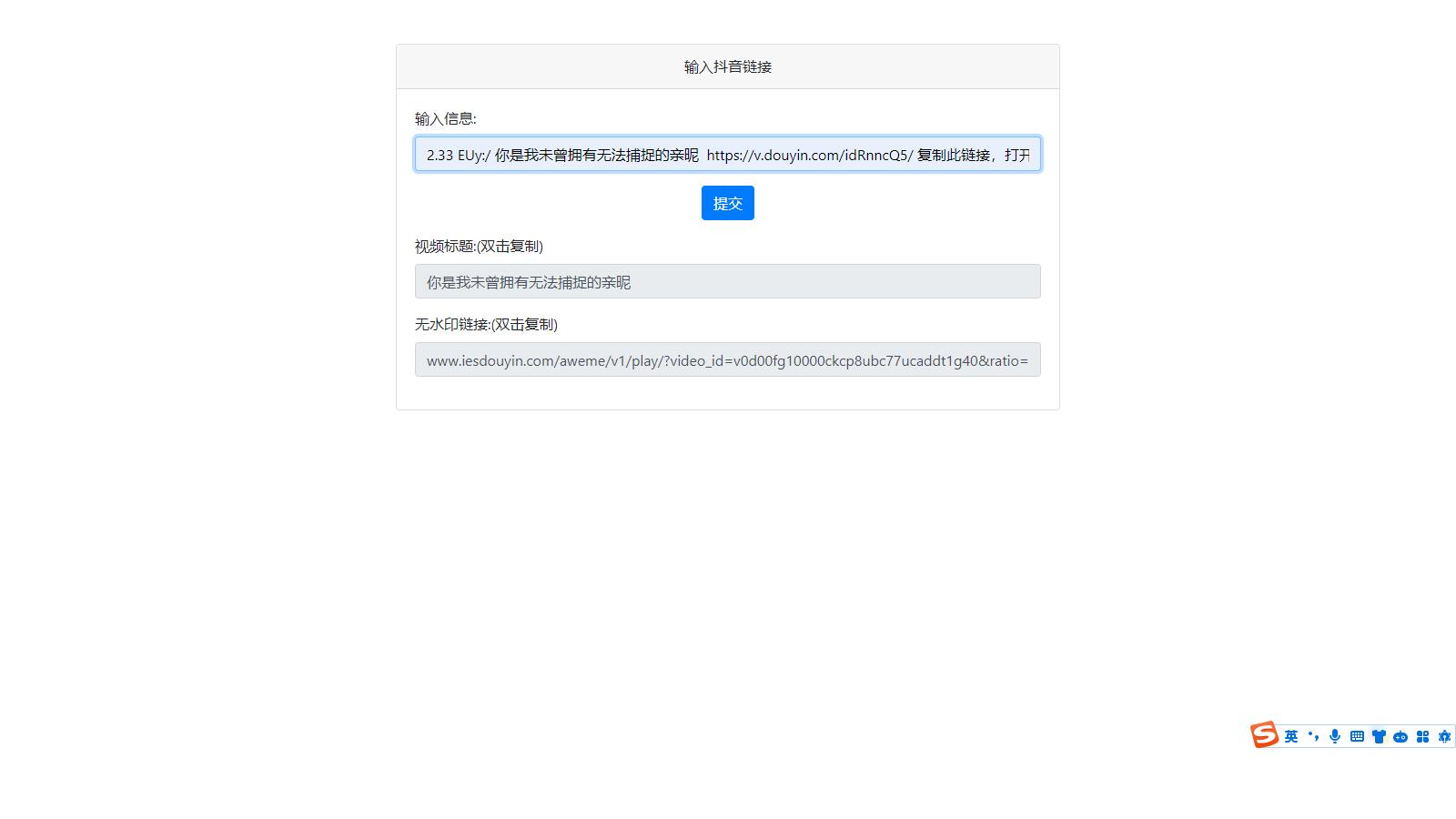Open the soft keyboard from Sogou toolbar
1456x819 pixels.
click(1357, 736)
